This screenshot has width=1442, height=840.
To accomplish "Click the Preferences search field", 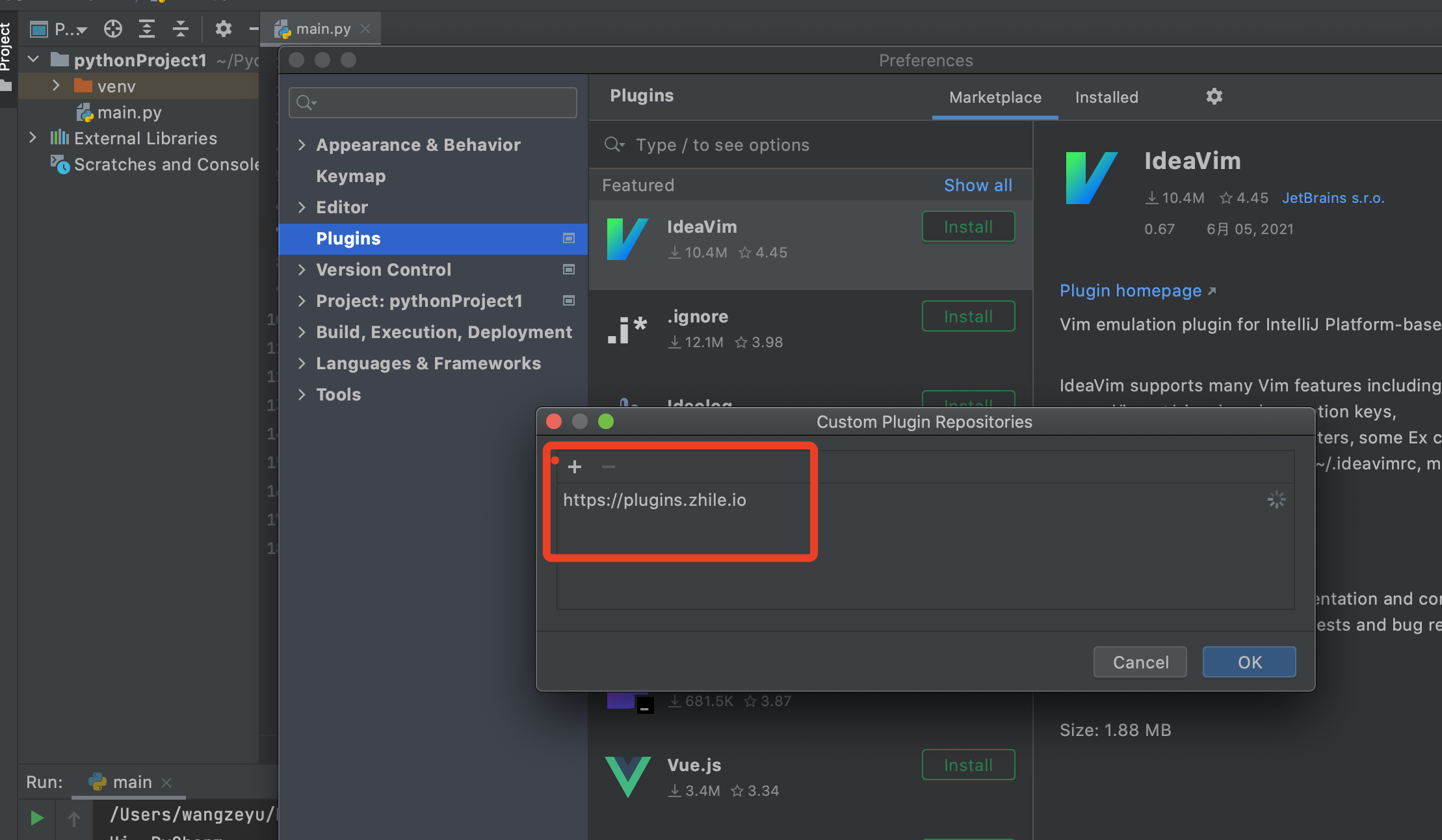I will 433,103.
